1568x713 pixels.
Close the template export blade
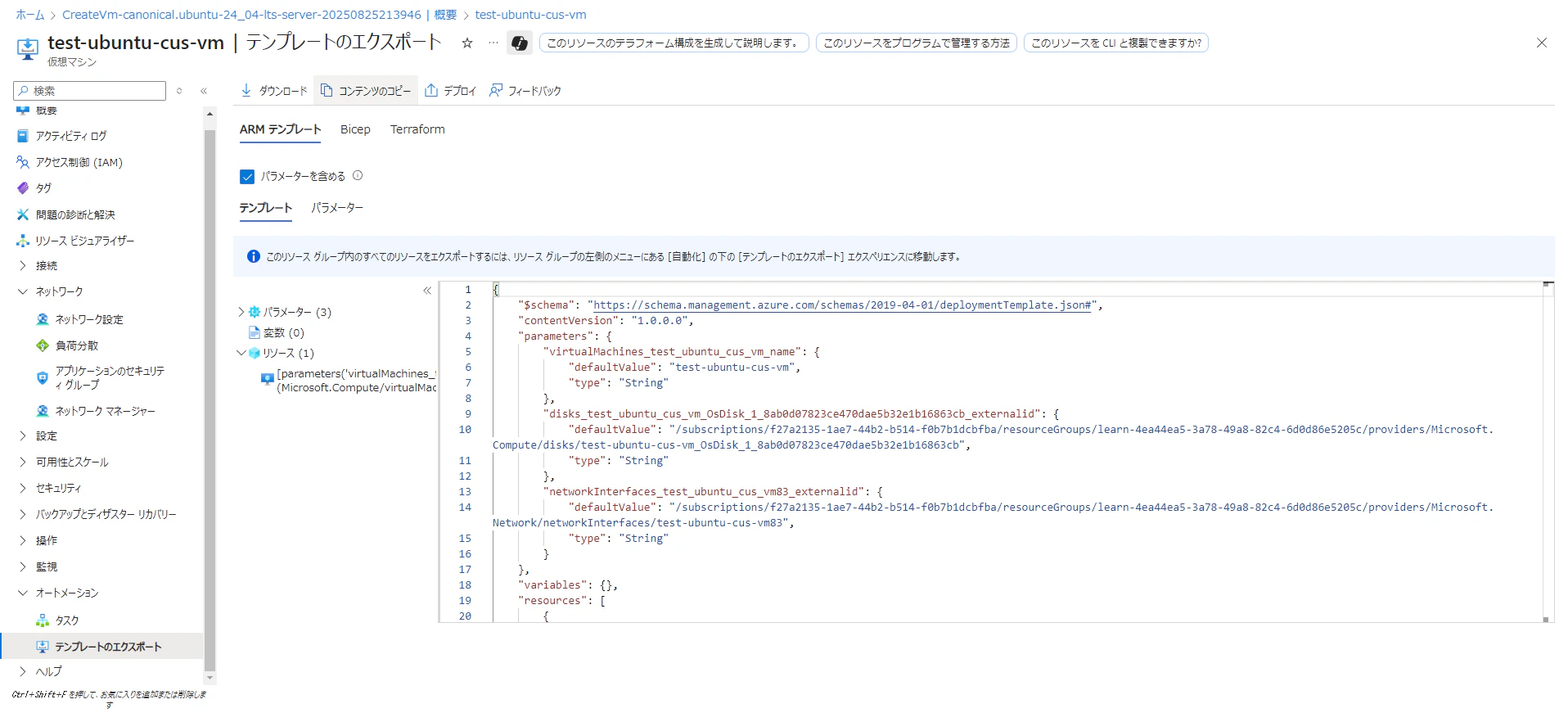click(x=1542, y=43)
